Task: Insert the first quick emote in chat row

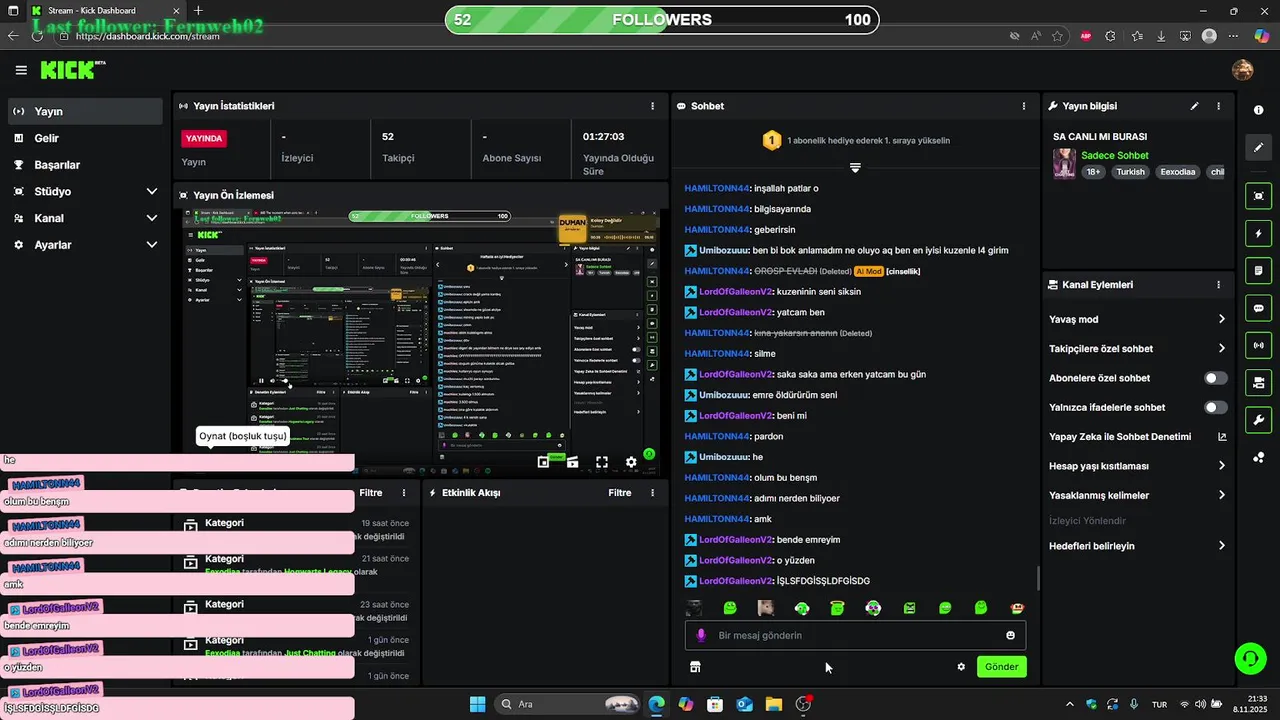Action: 694,607
